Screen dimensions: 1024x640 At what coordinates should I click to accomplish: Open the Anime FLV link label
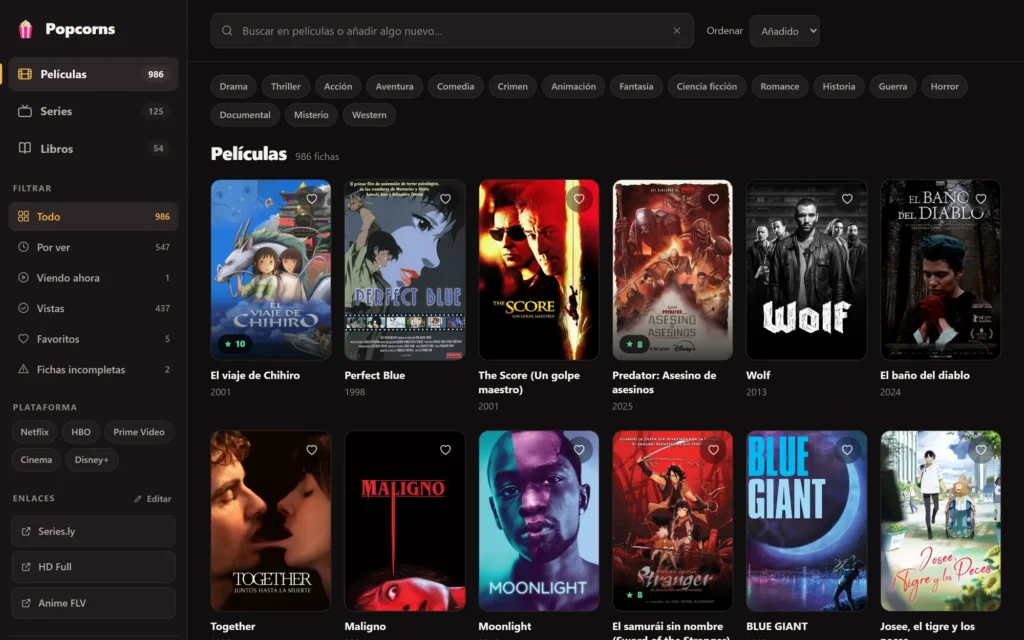click(62, 603)
